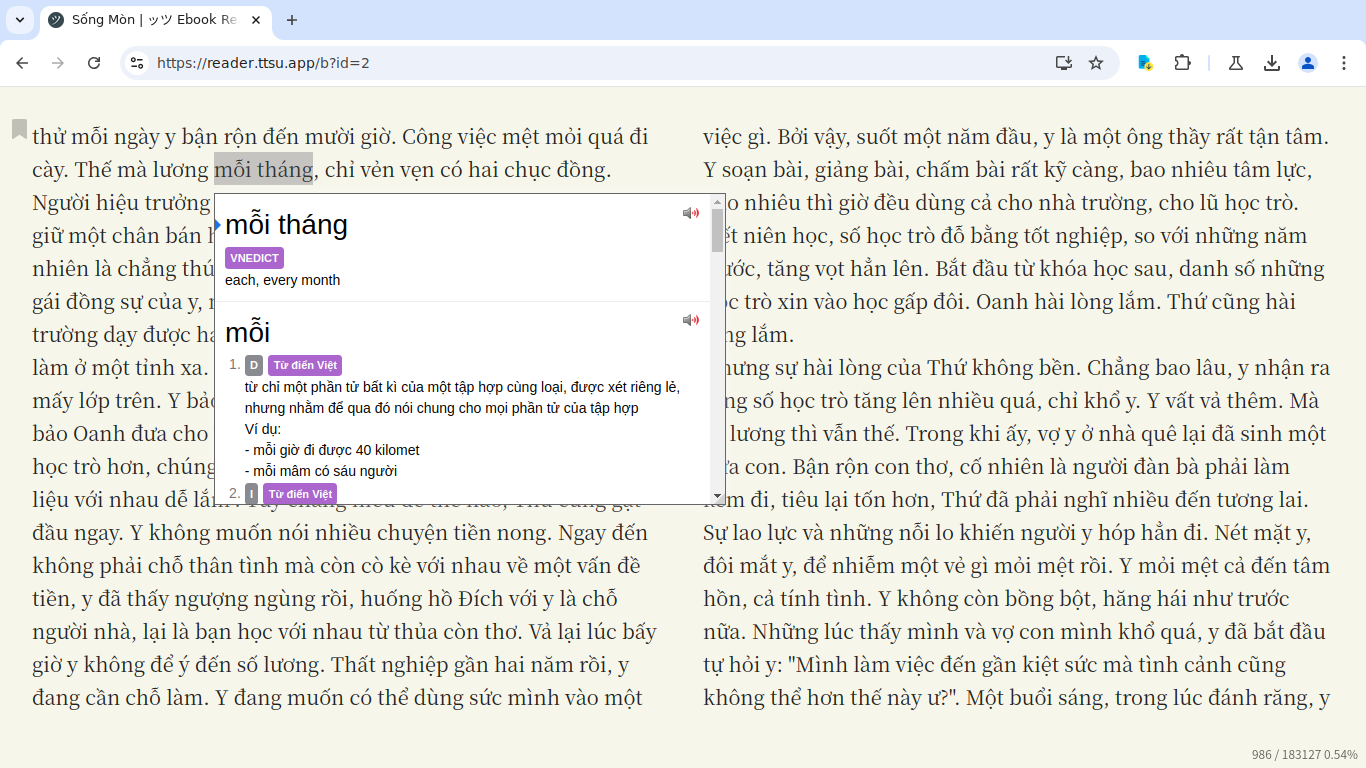Click the word "Đích" in the left column

(484, 598)
